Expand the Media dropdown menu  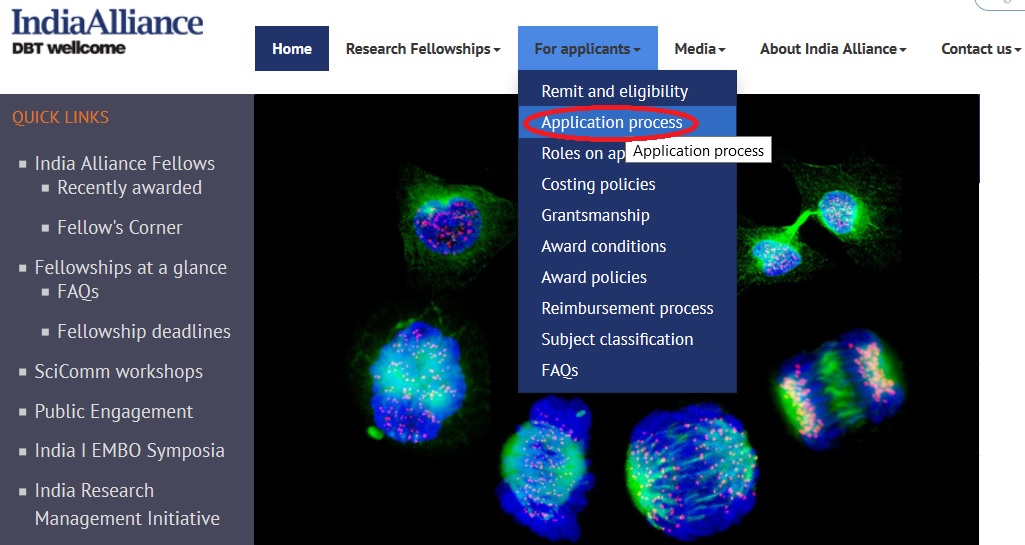(700, 48)
